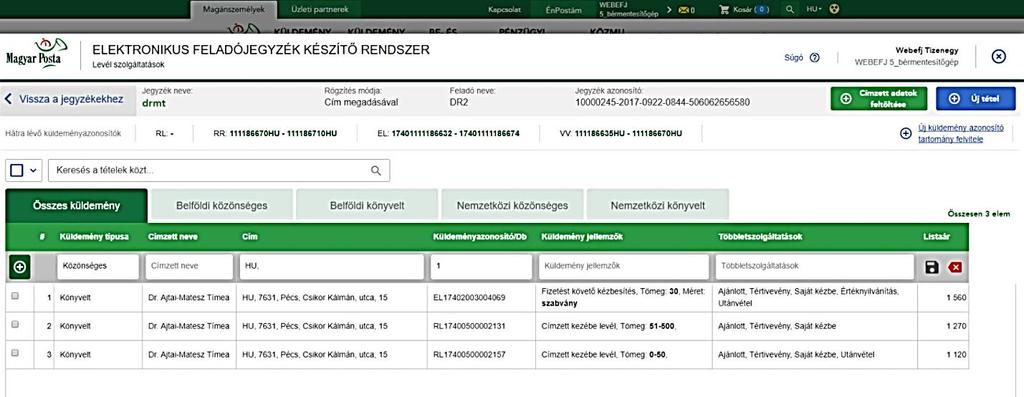Close the system with the X circle icon
This screenshot has width=1024, height=397.
[x=999, y=57]
